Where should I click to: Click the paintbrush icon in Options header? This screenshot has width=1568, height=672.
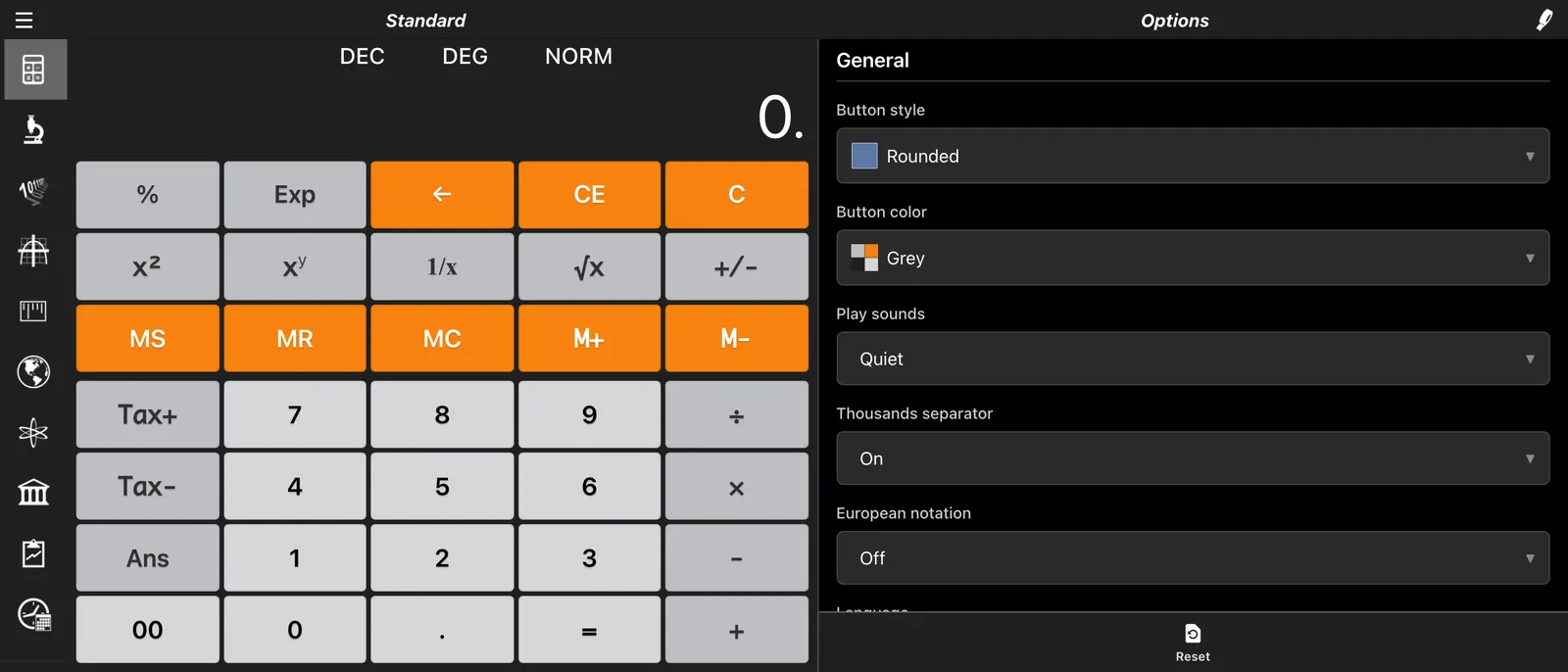click(x=1544, y=20)
